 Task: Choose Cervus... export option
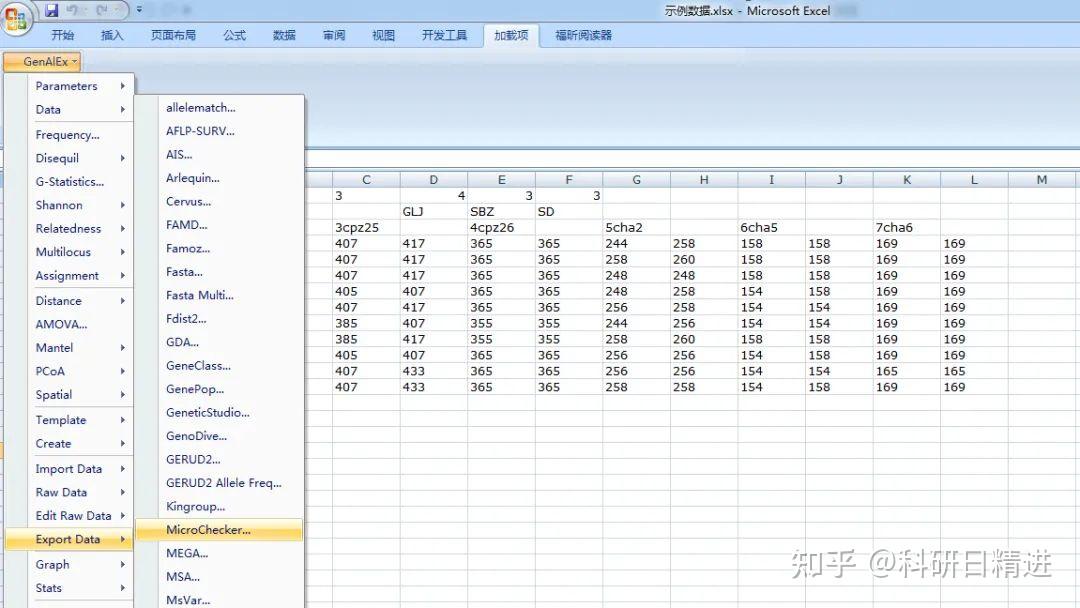[219, 201]
